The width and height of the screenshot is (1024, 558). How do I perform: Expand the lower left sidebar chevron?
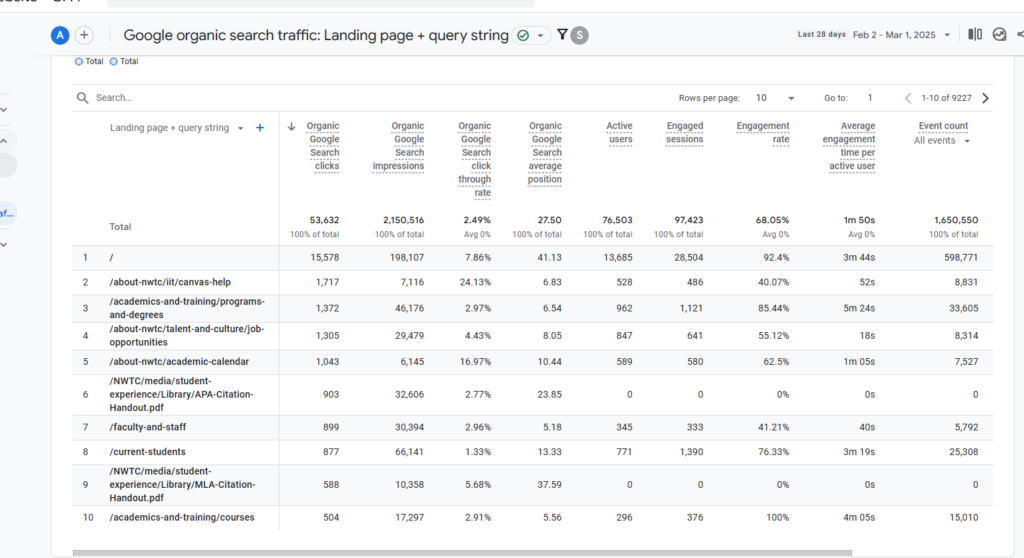pyautogui.click(x=4, y=244)
